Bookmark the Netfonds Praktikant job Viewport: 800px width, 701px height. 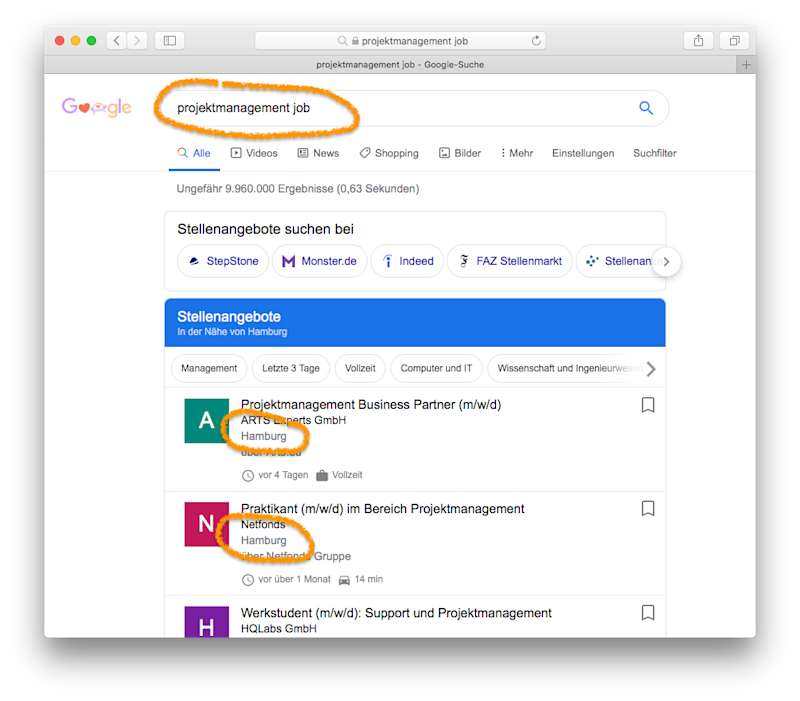point(648,509)
